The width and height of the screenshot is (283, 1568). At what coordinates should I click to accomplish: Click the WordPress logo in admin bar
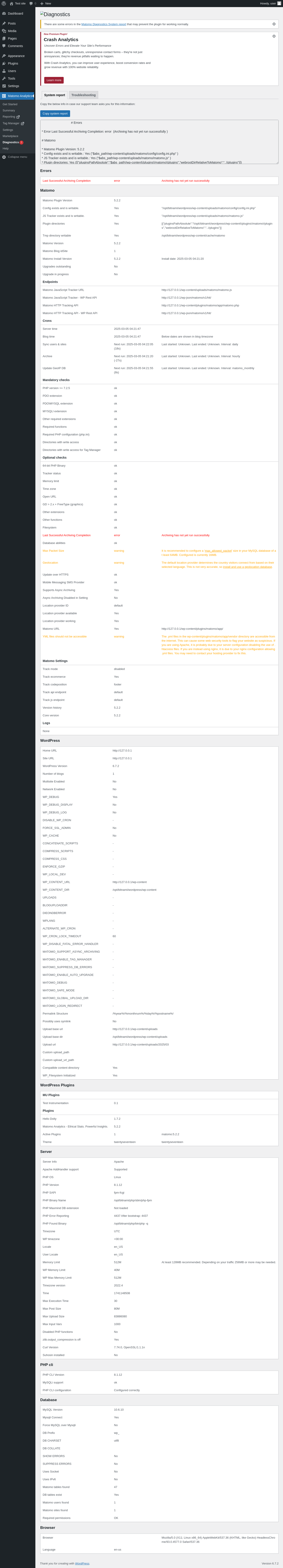click(4, 3)
